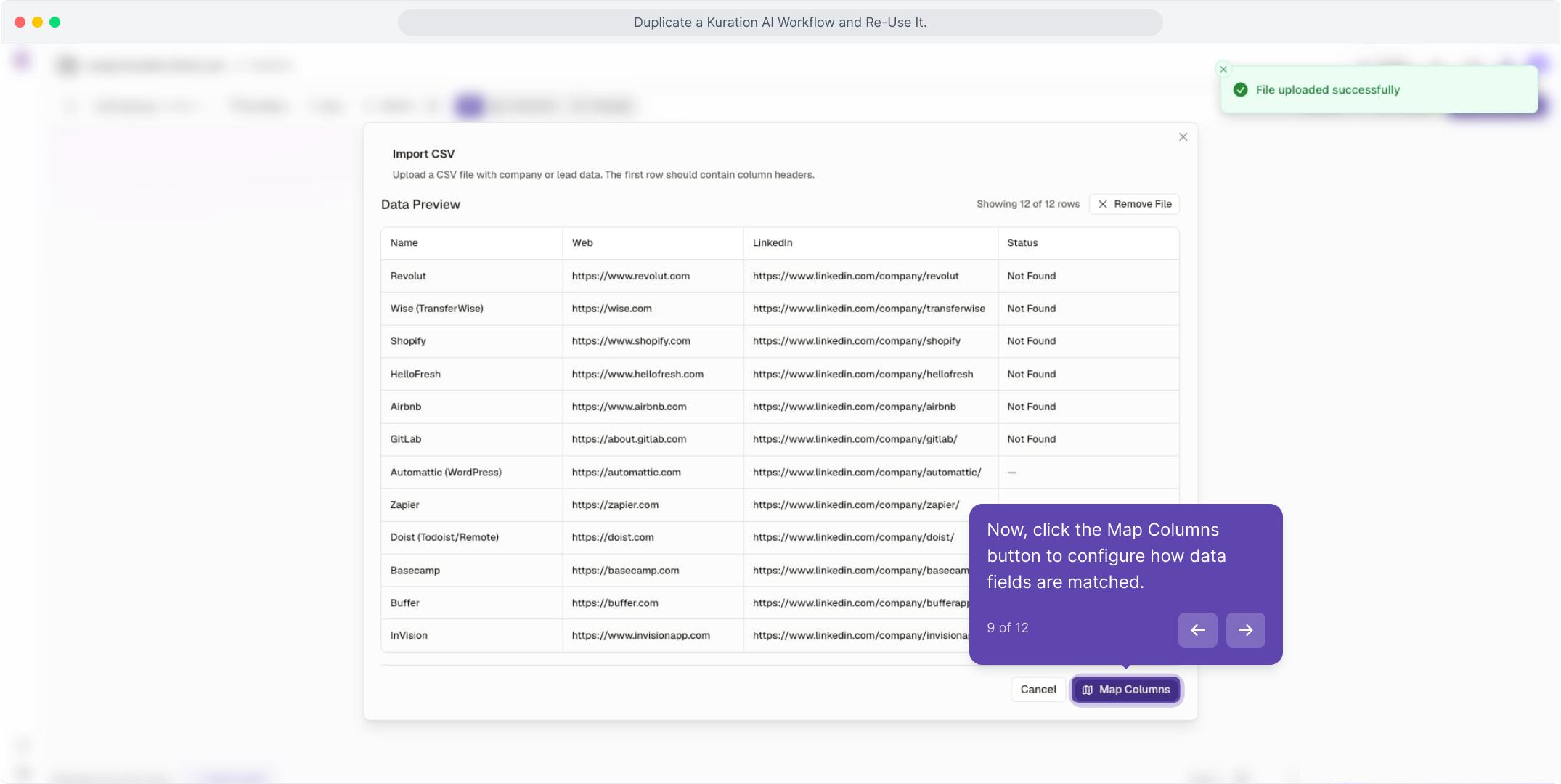Screen dimensions: 1561x784
Task: Select the InVision name cell
Action: tap(472, 635)
